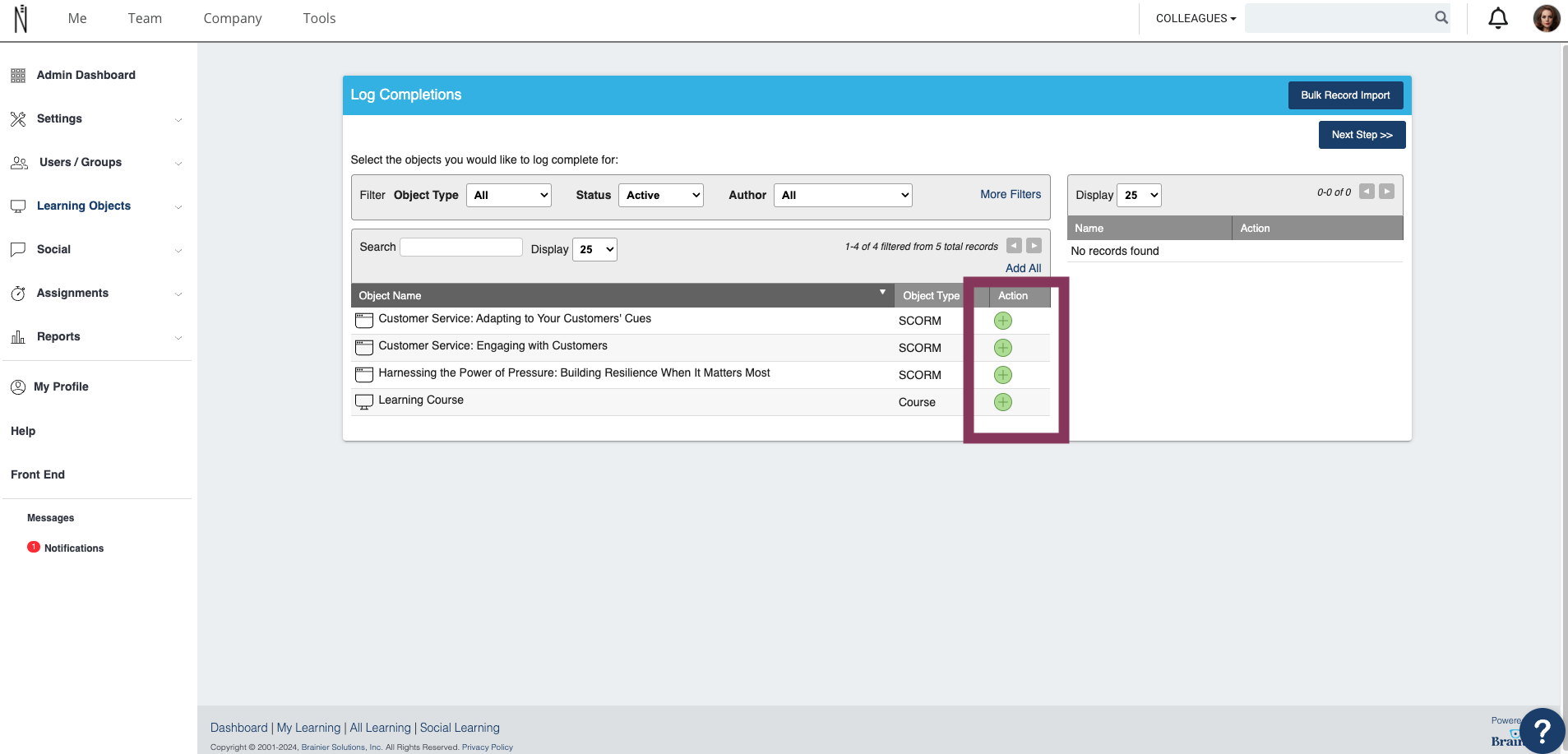The image size is (1568, 754).
Task: Click the Assignments stopwatch icon
Action: click(x=18, y=294)
